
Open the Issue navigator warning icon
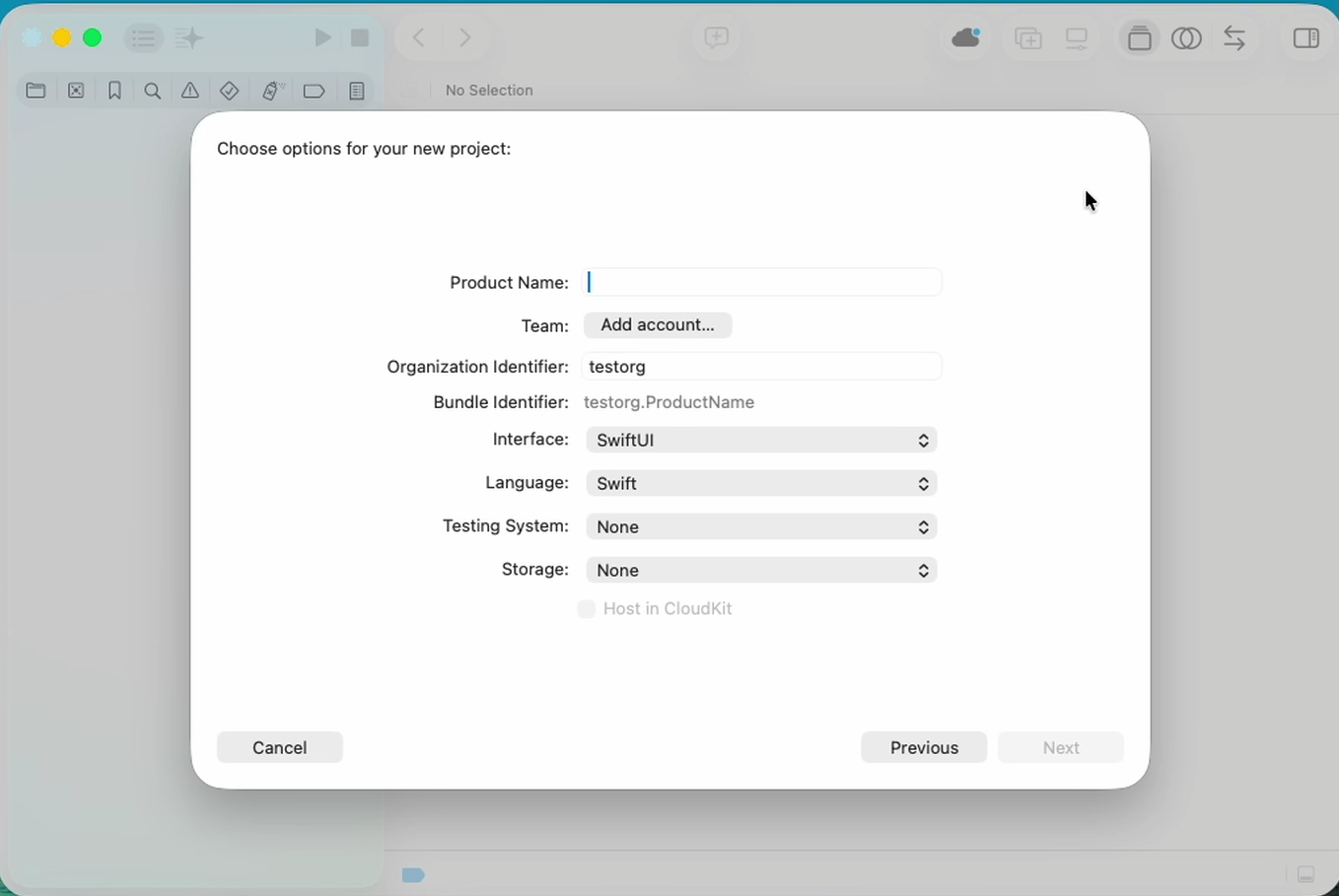pyautogui.click(x=190, y=91)
